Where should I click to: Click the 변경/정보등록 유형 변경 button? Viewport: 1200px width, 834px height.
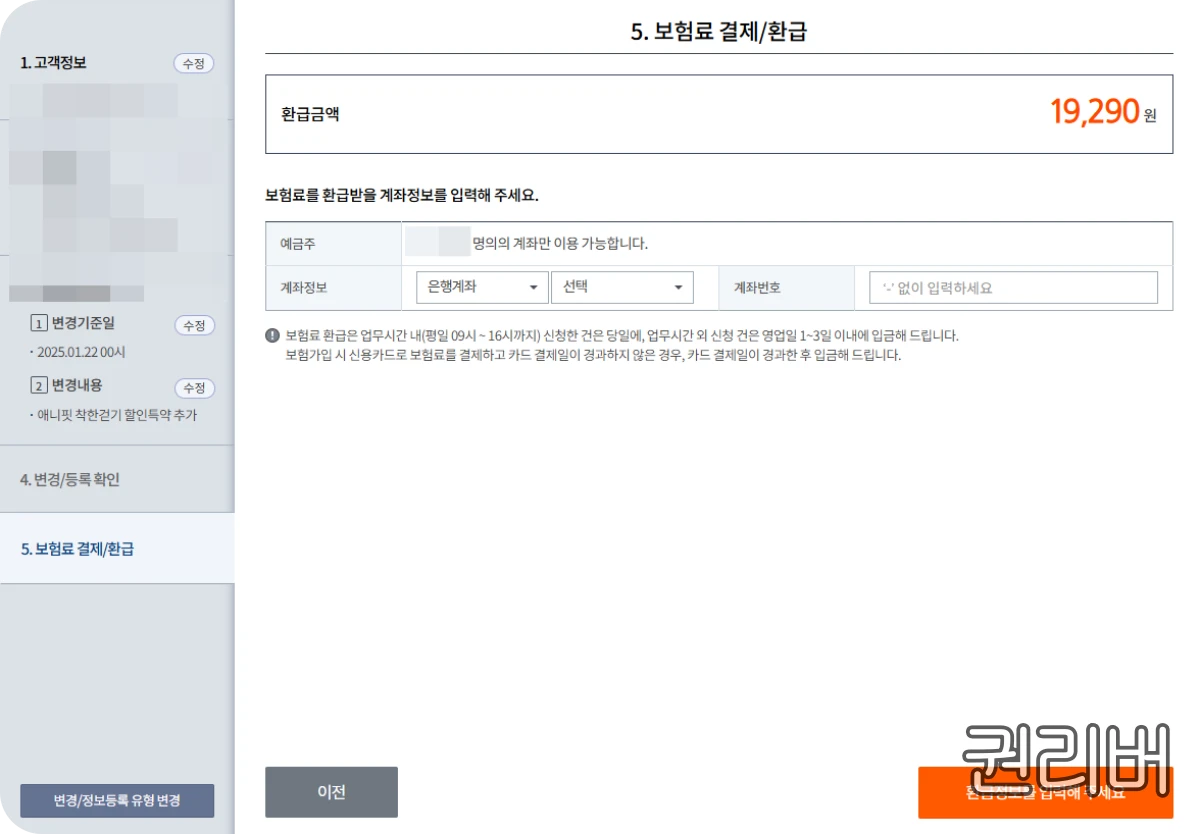coord(117,800)
